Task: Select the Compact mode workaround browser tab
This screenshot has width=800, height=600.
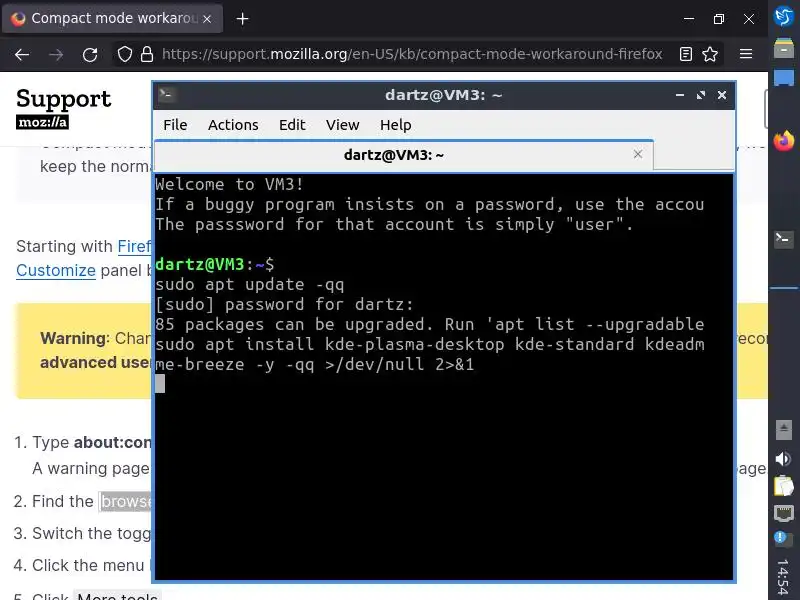Action: point(112,19)
